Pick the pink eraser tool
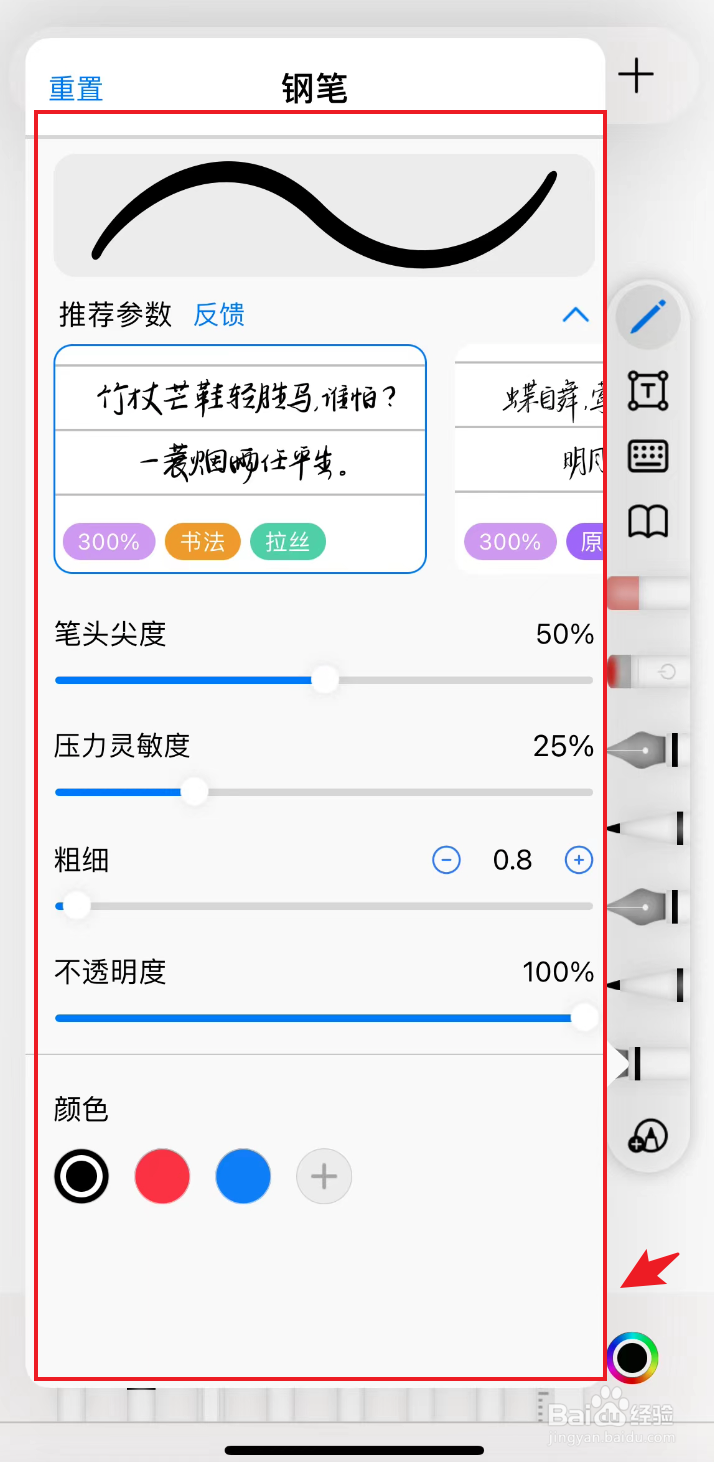Image resolution: width=714 pixels, height=1462 pixels. click(x=648, y=593)
